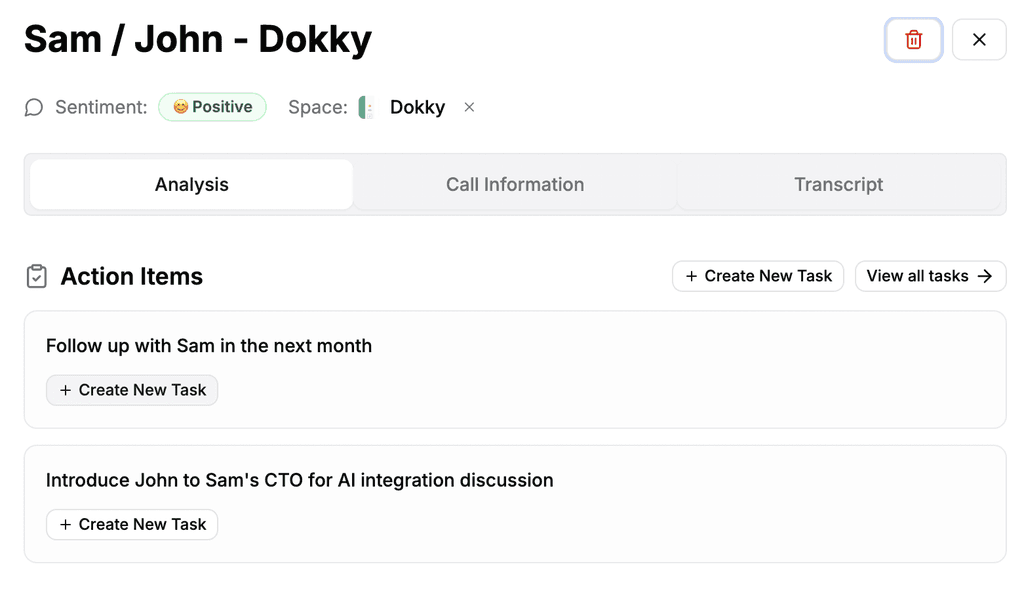The image size is (1024, 589).
Task: Click the "Introduce John to Sam's CTO" item text
Action: click(x=299, y=480)
